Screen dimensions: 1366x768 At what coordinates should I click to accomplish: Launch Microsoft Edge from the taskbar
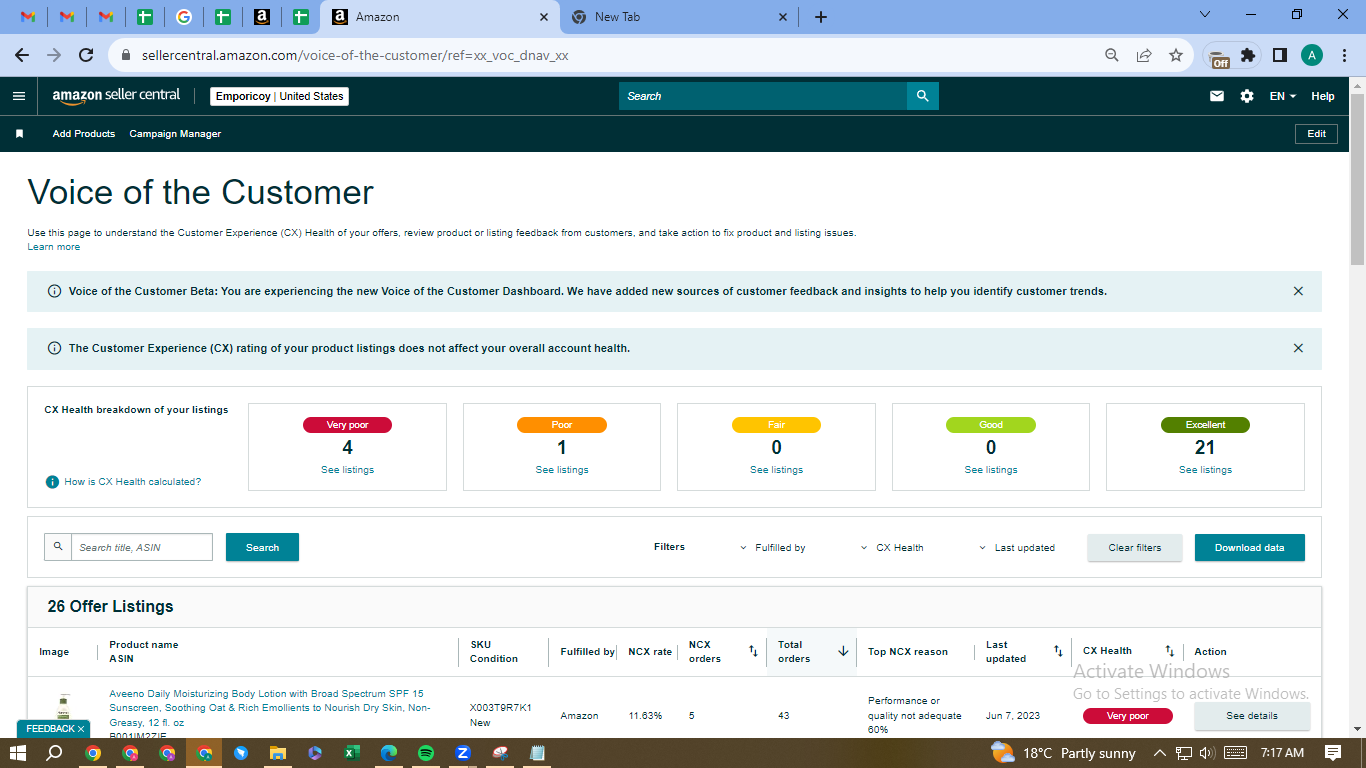click(389, 753)
